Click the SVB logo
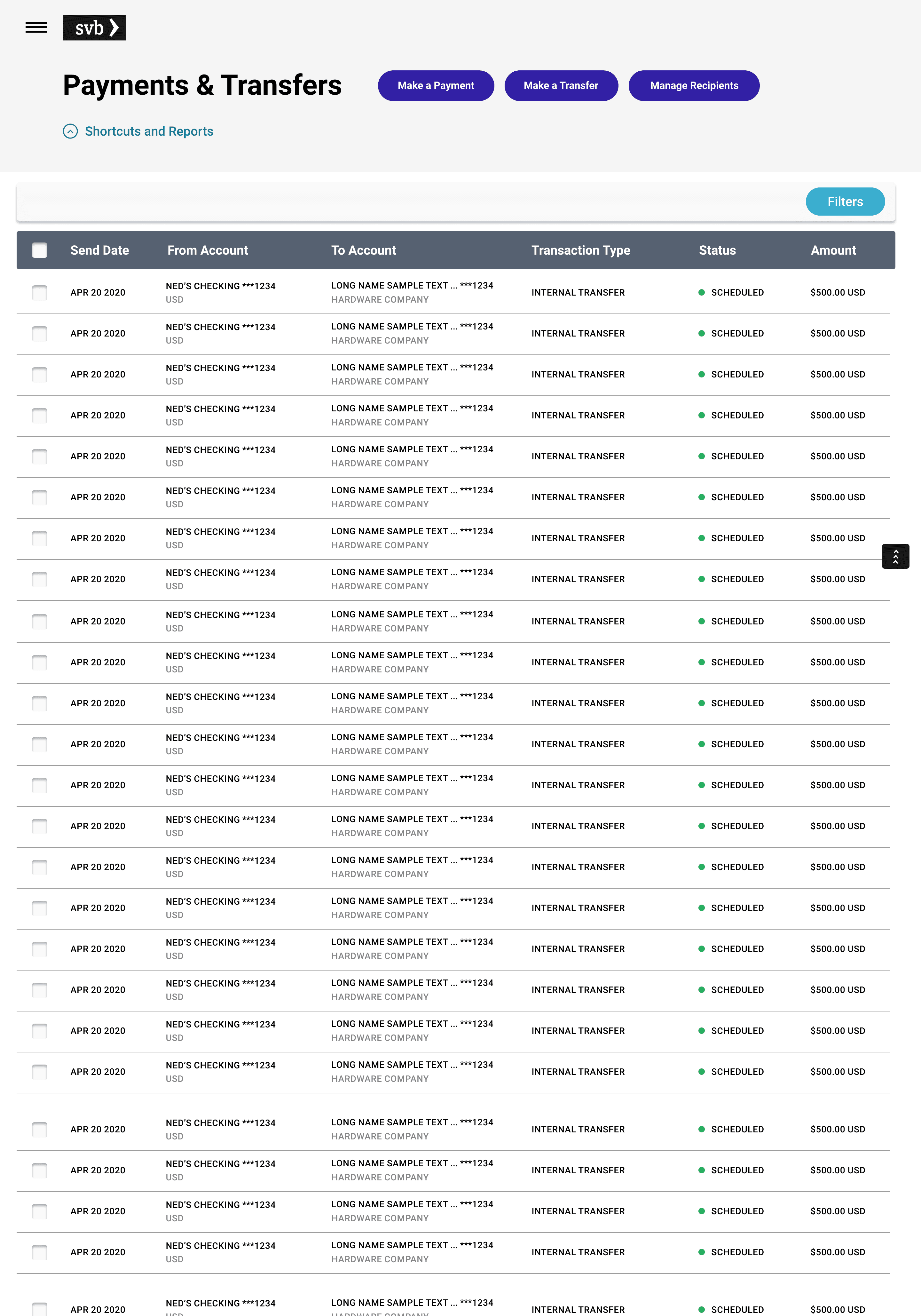Screen dimensions: 921x1316 [94, 28]
